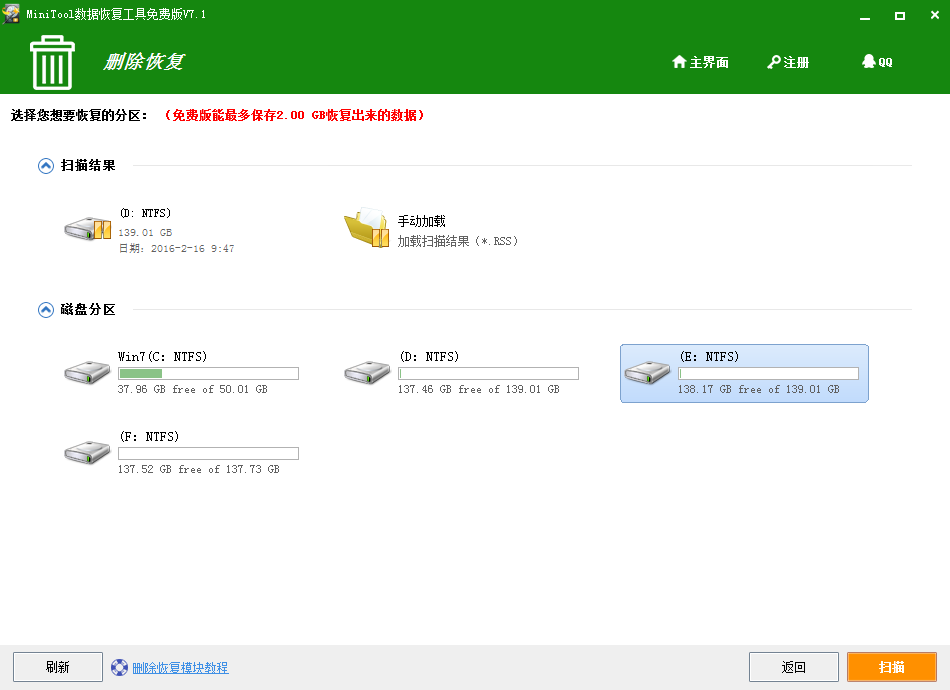The width and height of the screenshot is (950, 690).
Task: Close the MiniTool window
Action: 934,15
